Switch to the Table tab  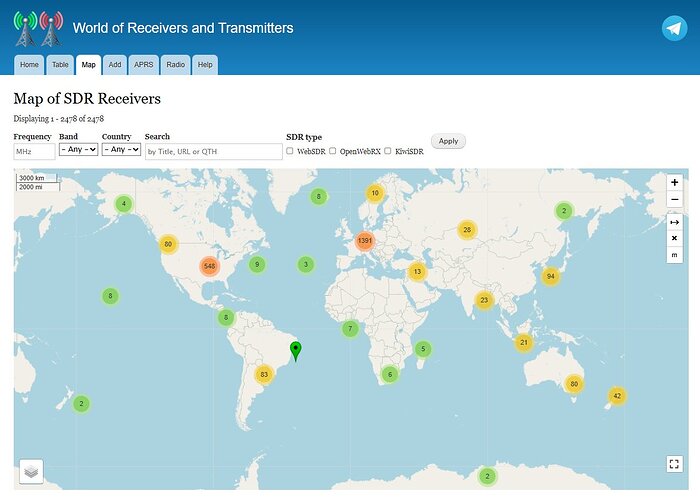tap(60, 65)
